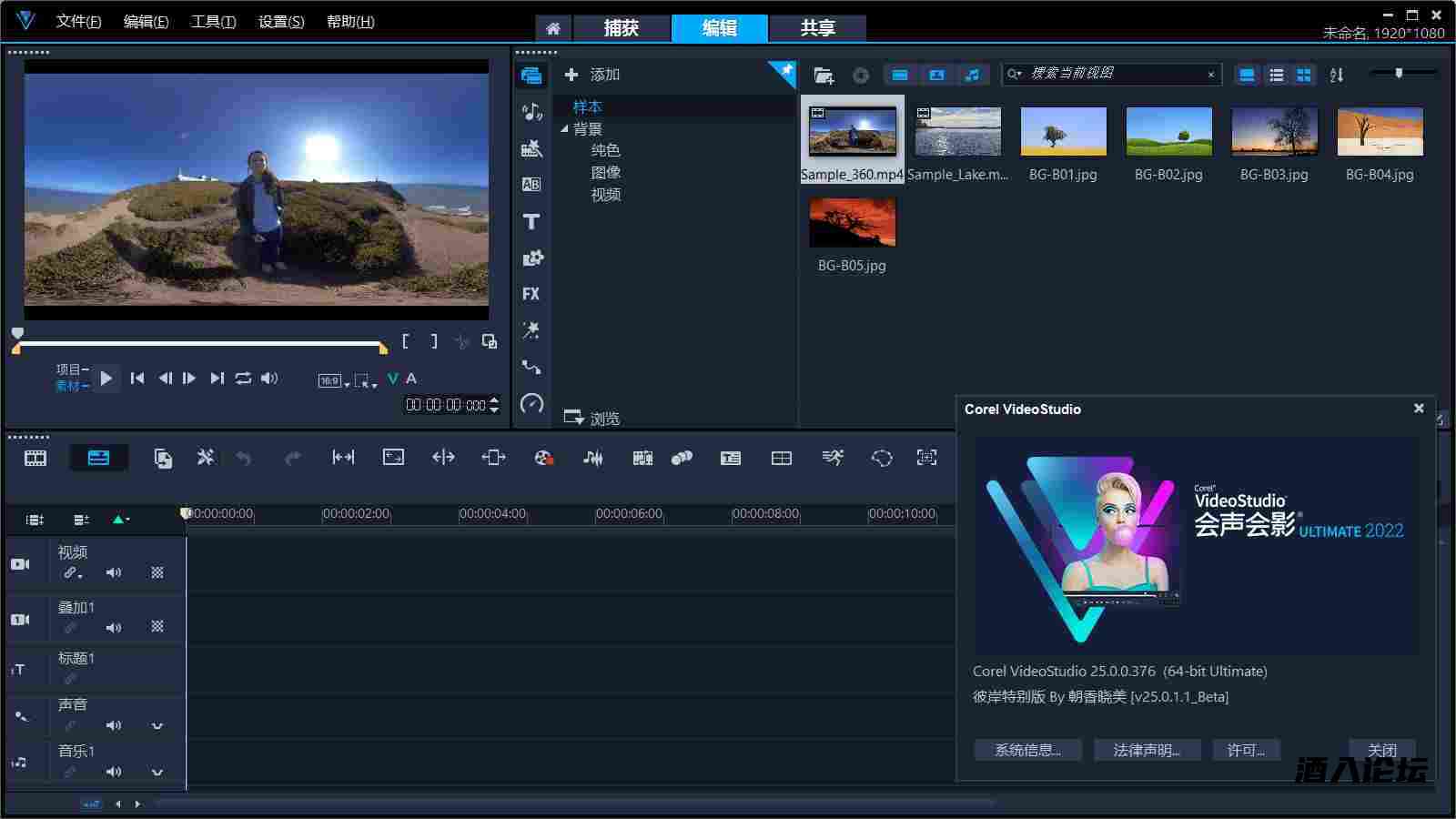Click the 关闭 button in the VideoStudio dialog

pos(1381,750)
